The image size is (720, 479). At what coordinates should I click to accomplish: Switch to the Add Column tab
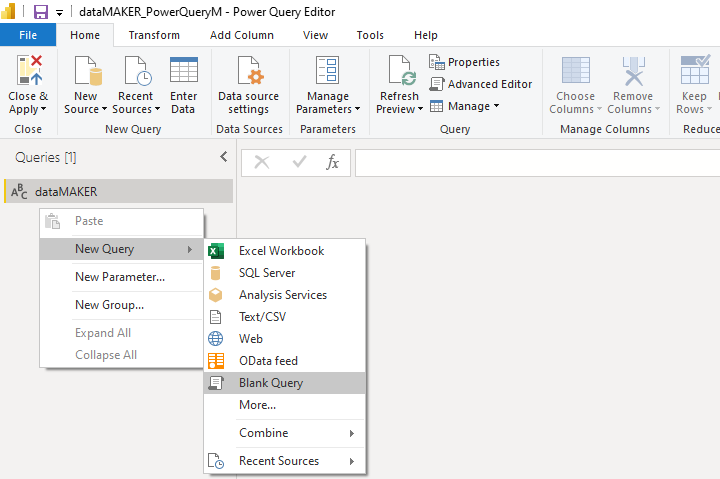(242, 35)
